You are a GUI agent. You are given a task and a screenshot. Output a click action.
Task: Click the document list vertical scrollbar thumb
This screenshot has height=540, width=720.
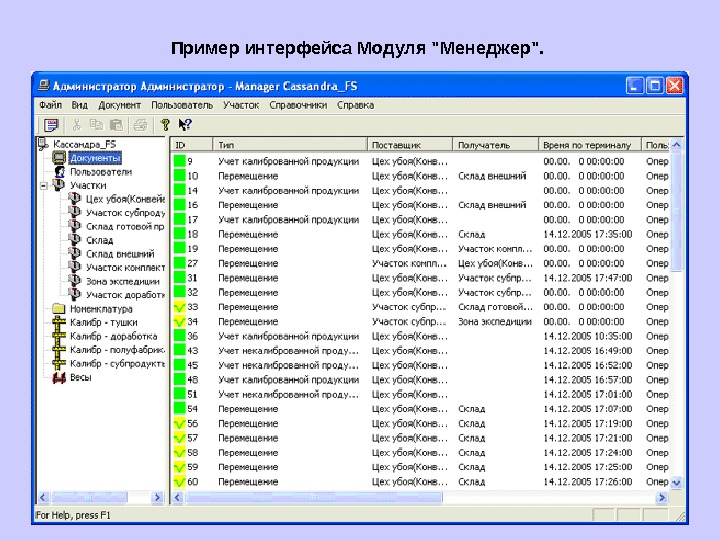point(676,211)
